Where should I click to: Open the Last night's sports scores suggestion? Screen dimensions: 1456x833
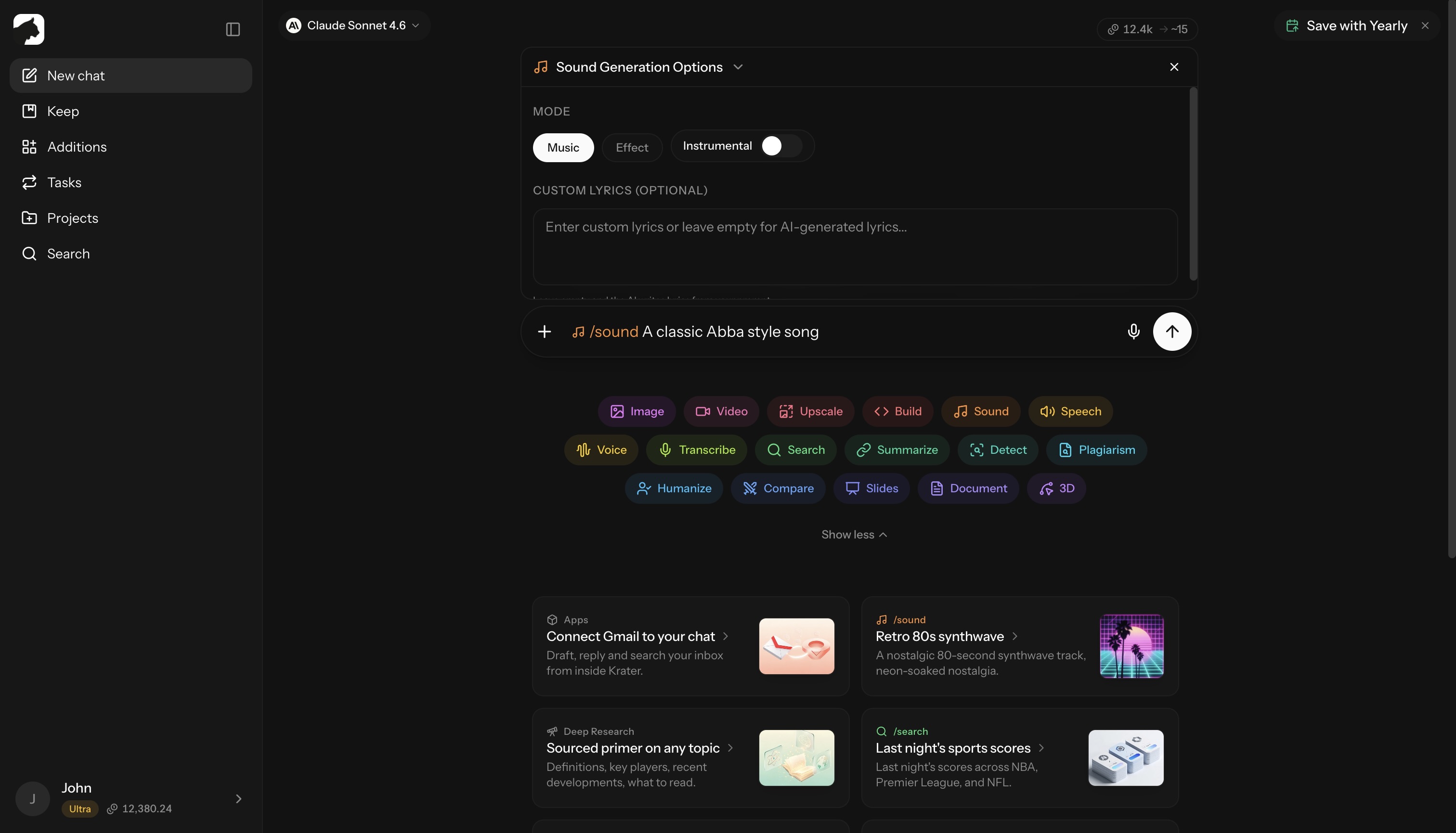(1019, 757)
